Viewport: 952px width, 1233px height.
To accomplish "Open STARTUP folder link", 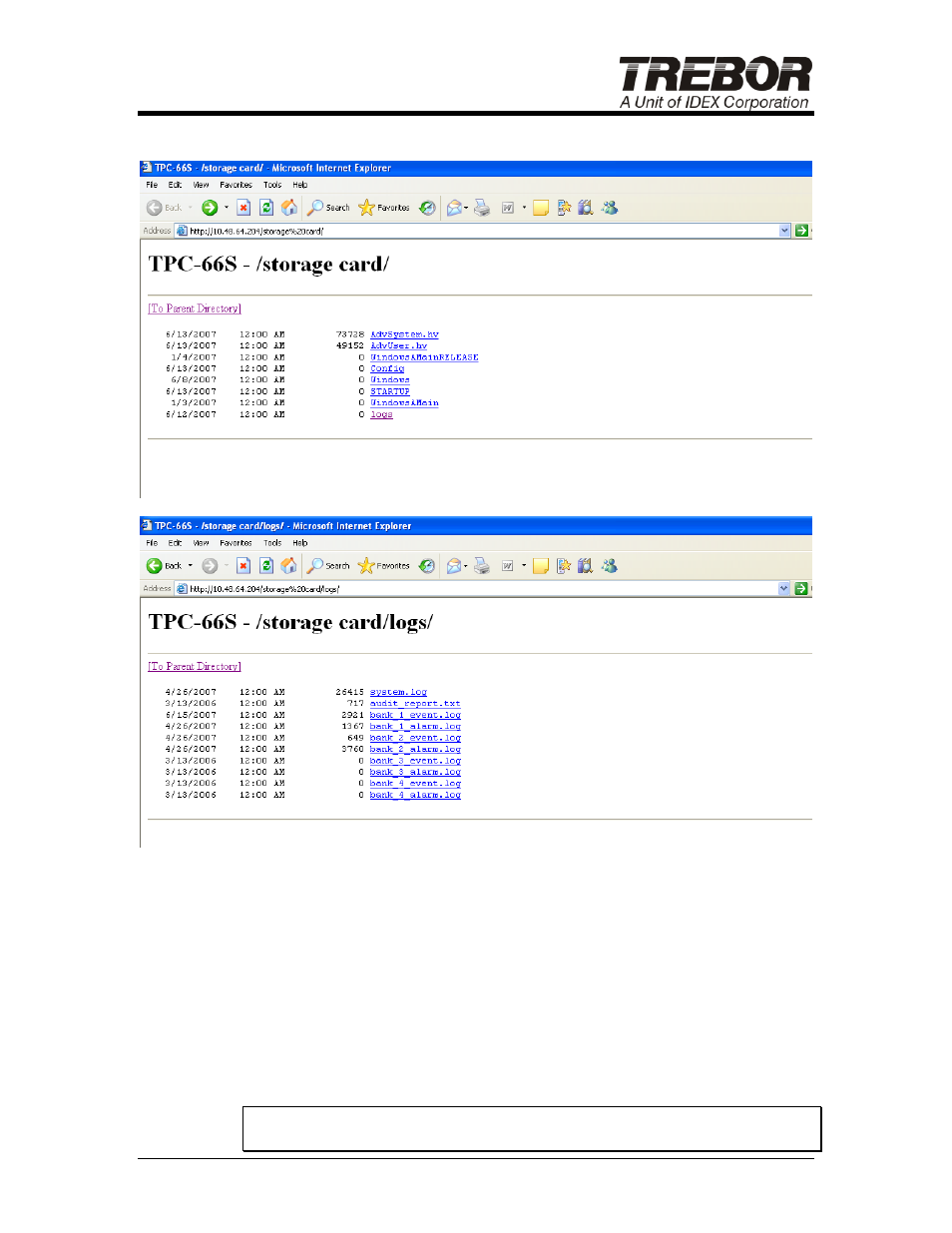I will click(390, 391).
